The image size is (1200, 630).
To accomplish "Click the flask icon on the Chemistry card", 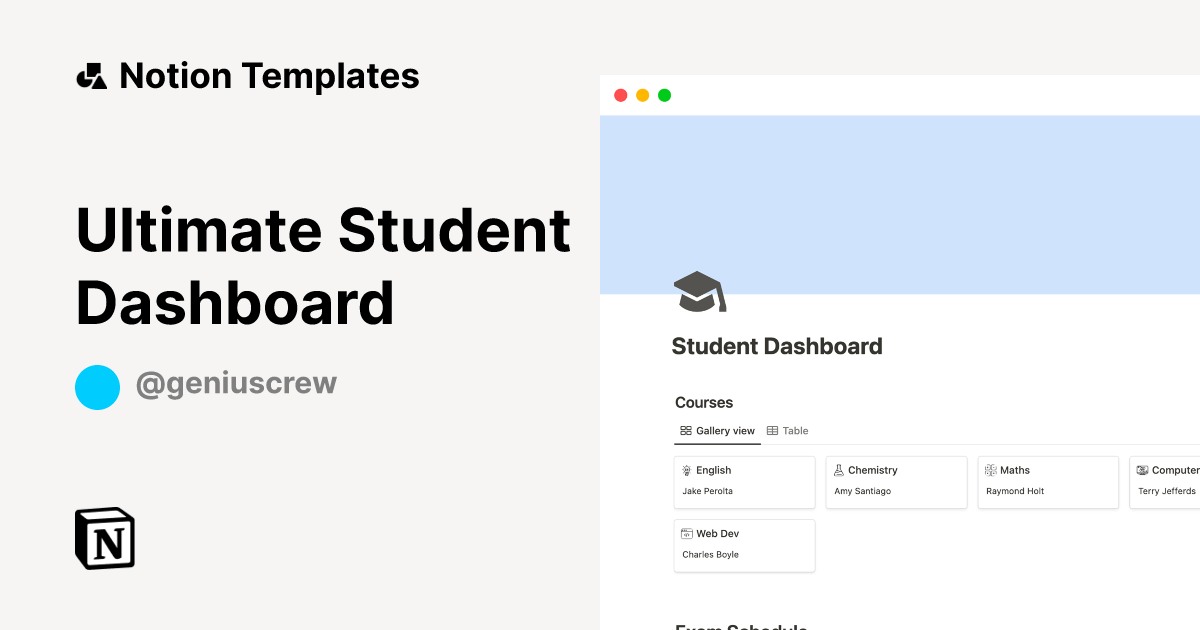I will point(838,469).
